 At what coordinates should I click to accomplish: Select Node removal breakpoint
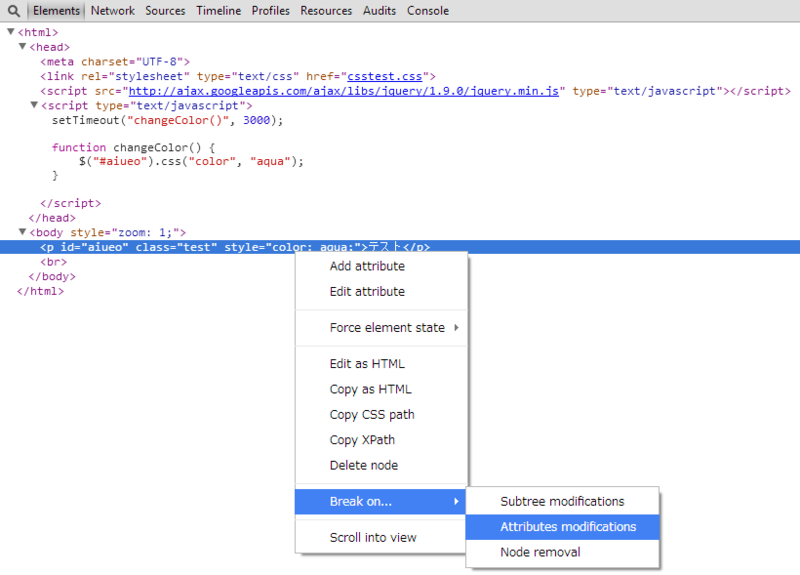(x=562, y=552)
